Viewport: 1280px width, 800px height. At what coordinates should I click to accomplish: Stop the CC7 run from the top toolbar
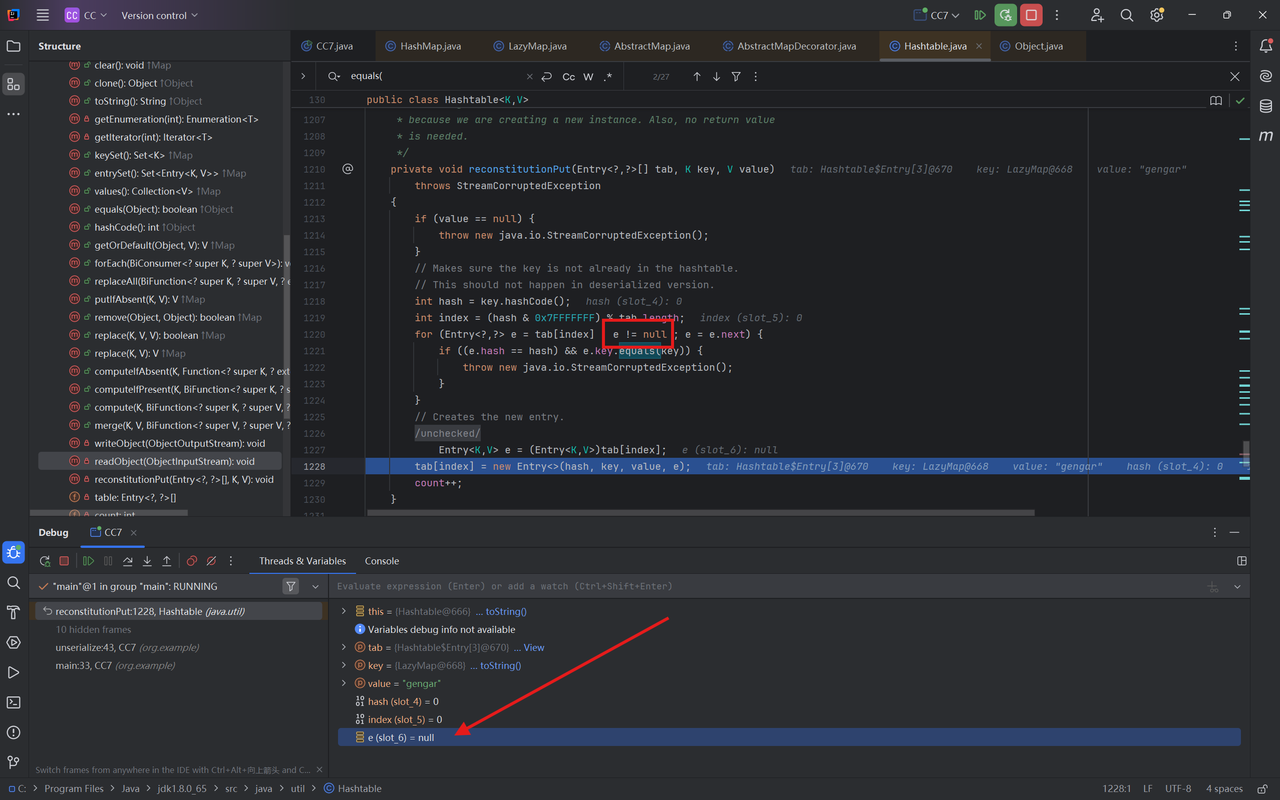point(1031,15)
